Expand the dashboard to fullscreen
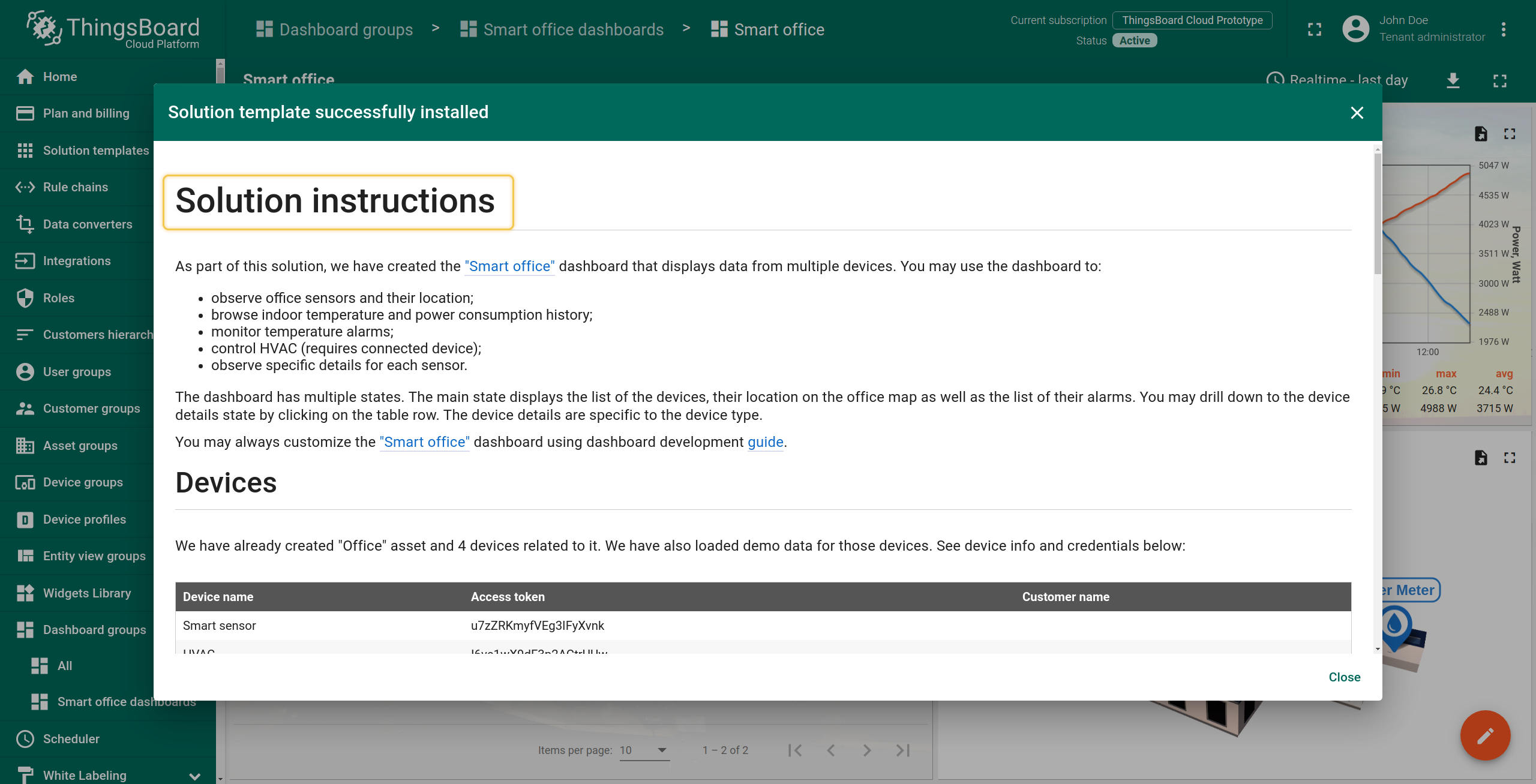This screenshot has height=784, width=1536. click(1500, 80)
